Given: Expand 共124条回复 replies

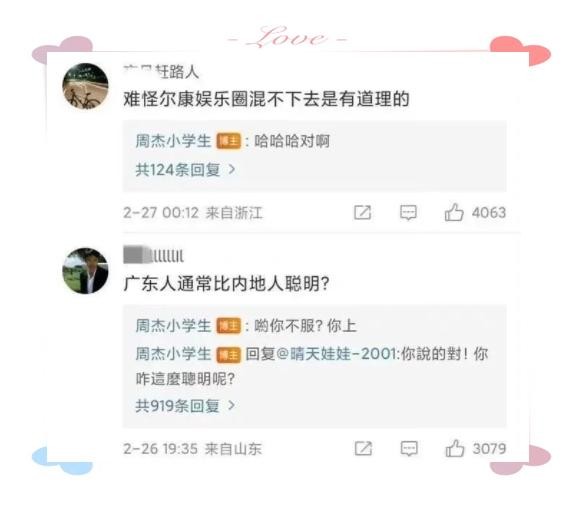Looking at the screenshot, I should 185,169.
